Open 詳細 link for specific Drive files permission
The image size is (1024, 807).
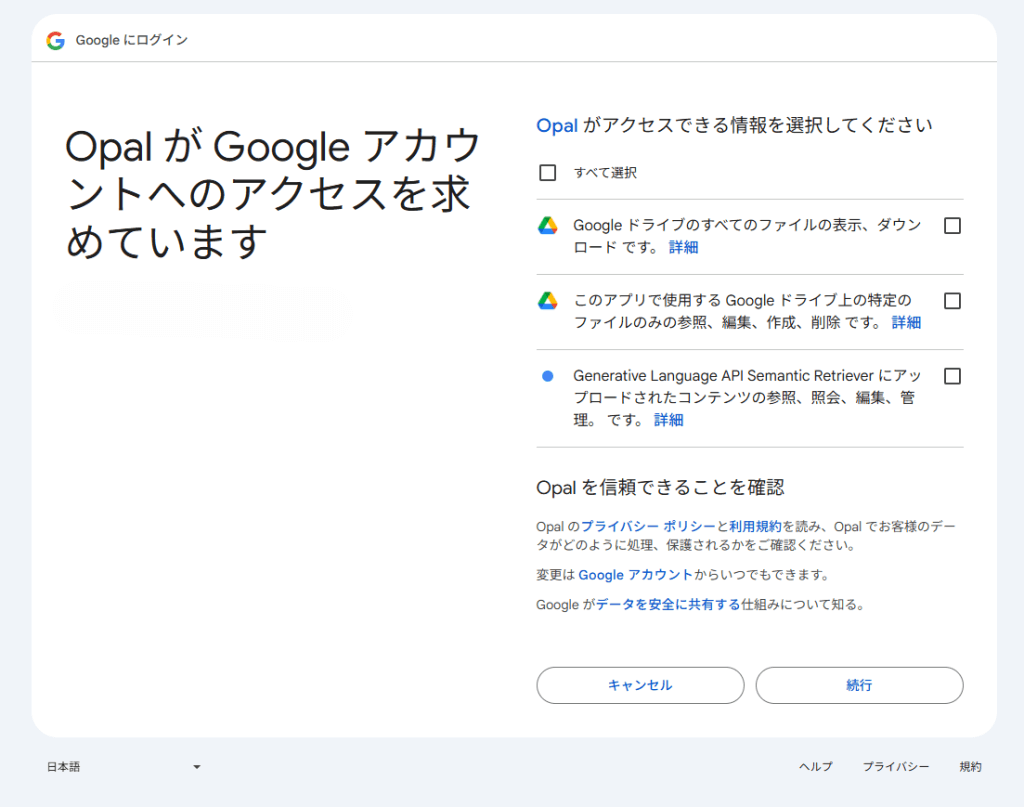(906, 323)
